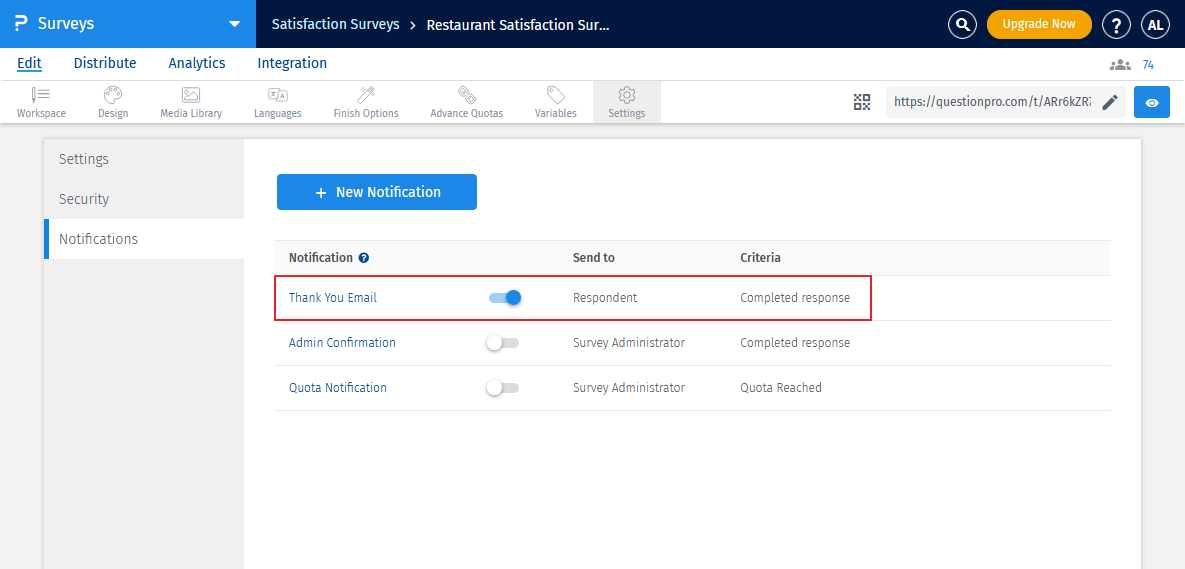Click the QR code icon
The image size is (1185, 569).
click(862, 102)
